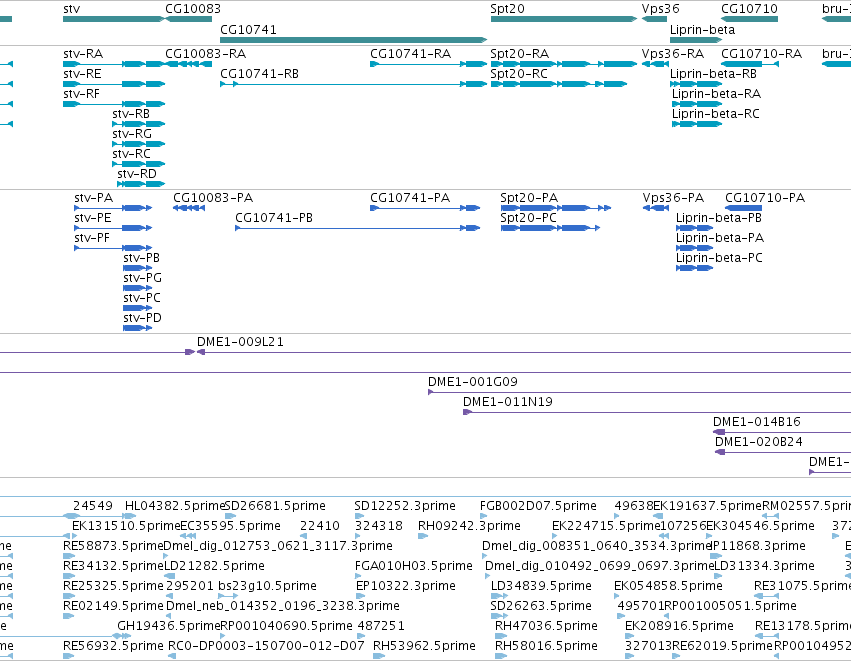This screenshot has width=851, height=661.
Task: Click the Spt20-PA protein feature
Action: [556, 208]
